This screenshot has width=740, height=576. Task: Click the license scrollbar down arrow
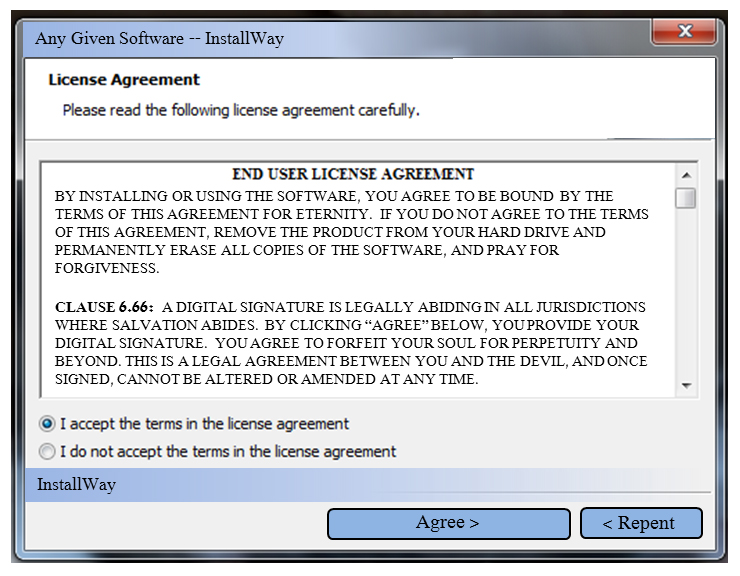tap(686, 385)
